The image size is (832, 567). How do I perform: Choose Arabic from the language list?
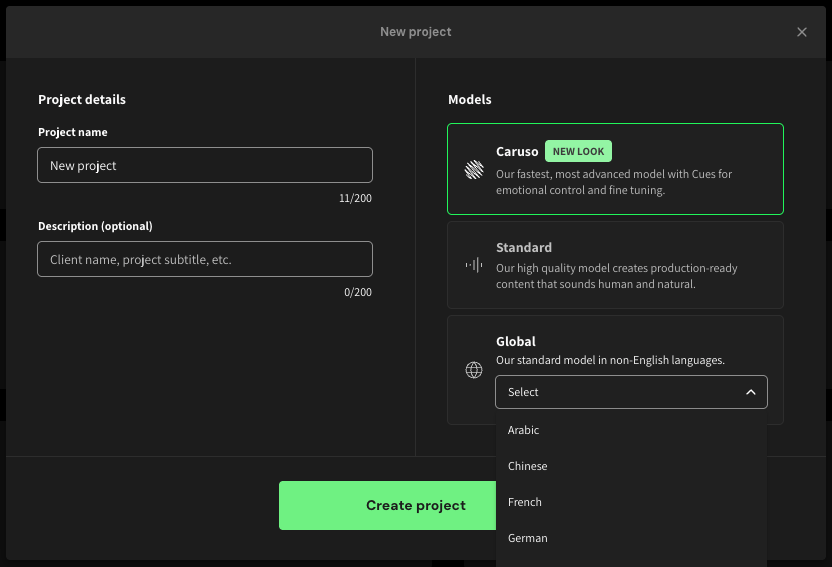[524, 430]
